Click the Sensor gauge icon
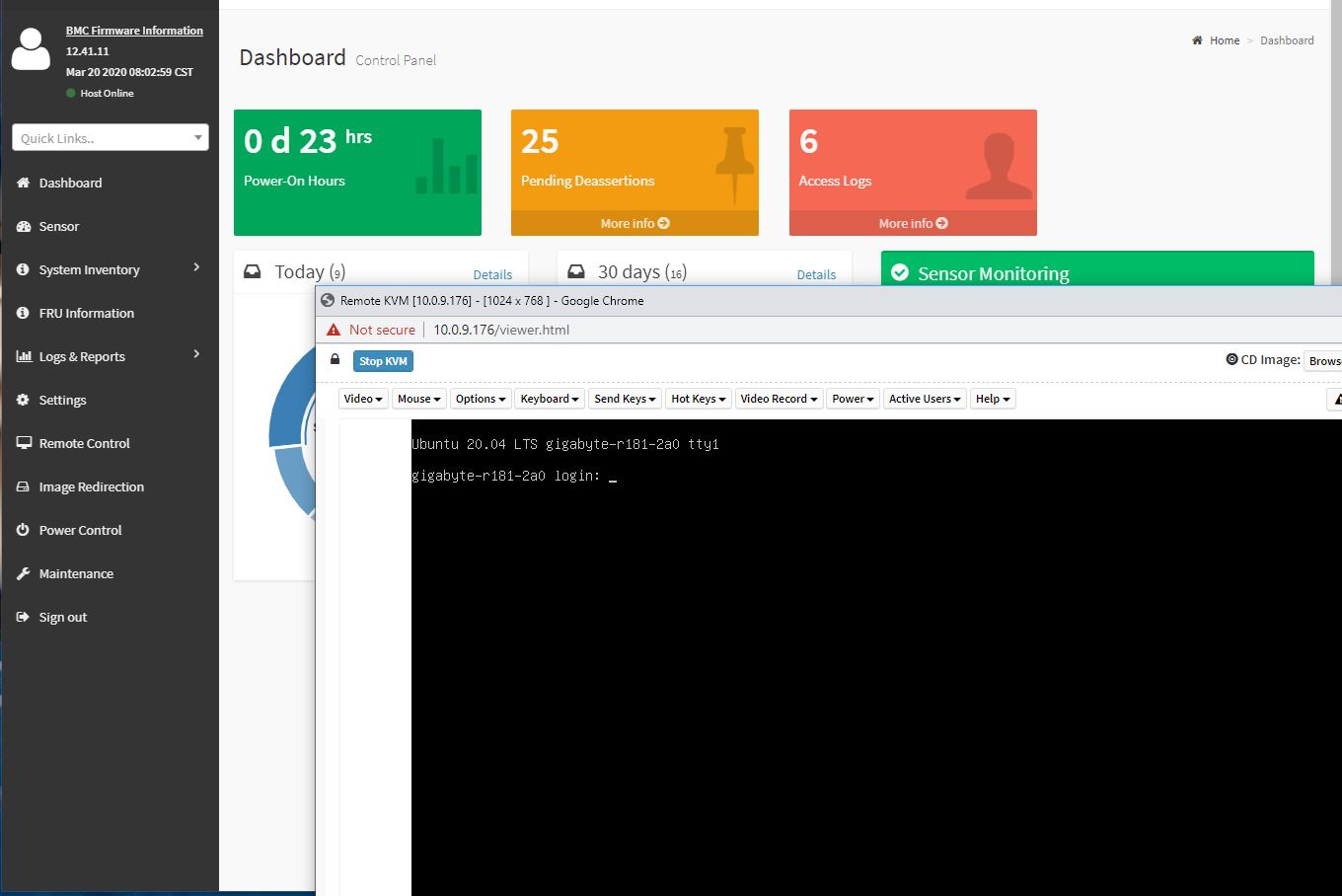 pos(24,226)
